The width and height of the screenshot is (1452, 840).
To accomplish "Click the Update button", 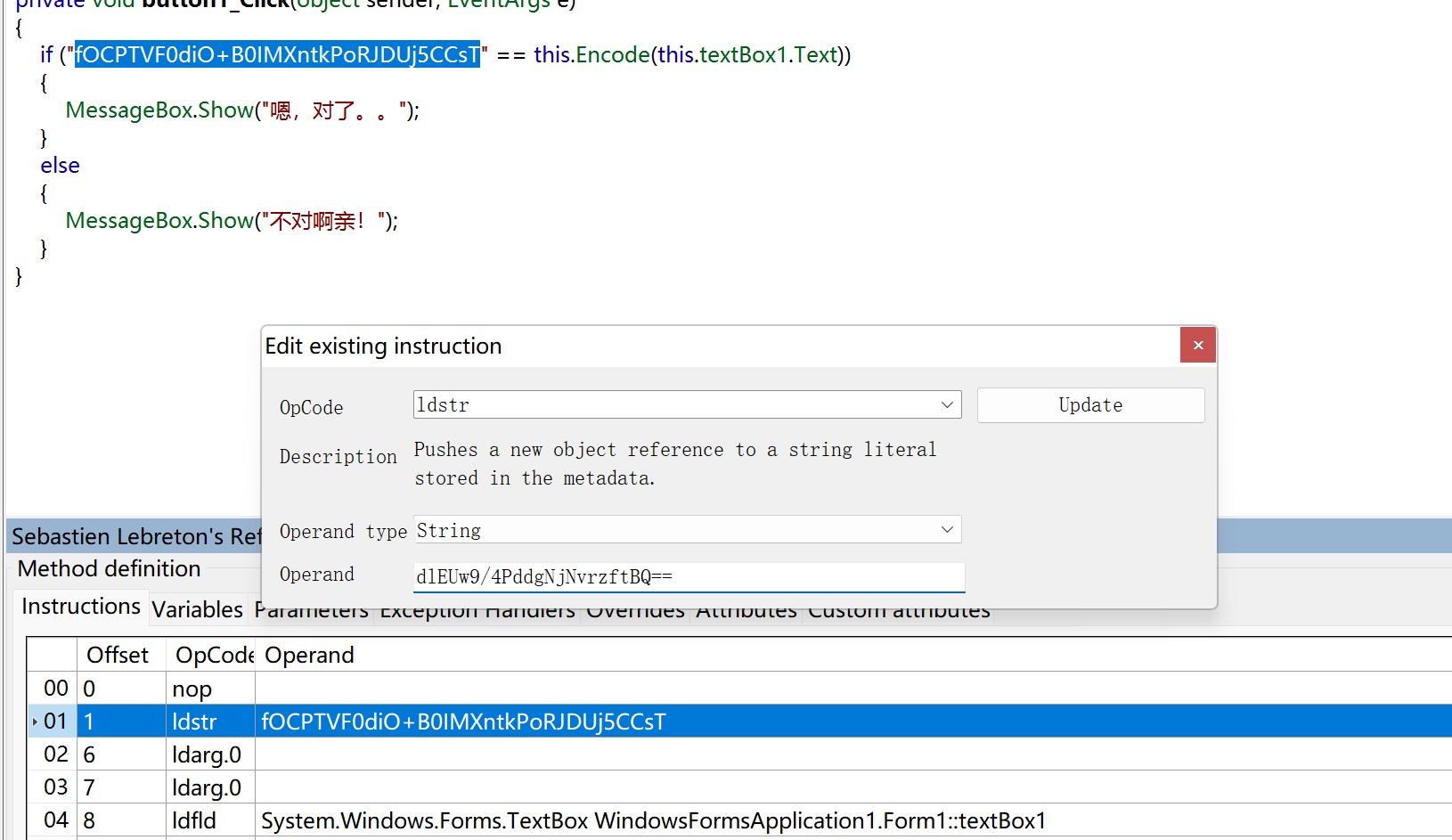I will (1090, 405).
